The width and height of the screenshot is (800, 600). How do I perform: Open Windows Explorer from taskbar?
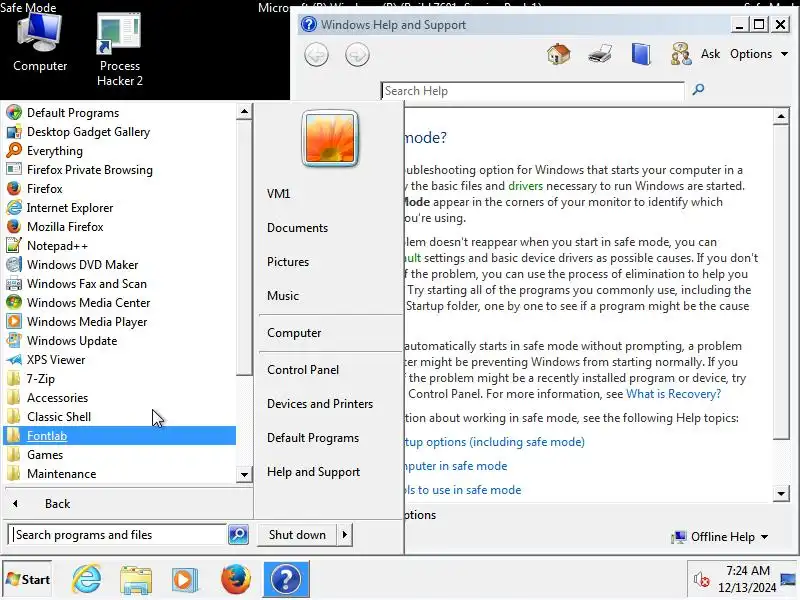click(136, 580)
